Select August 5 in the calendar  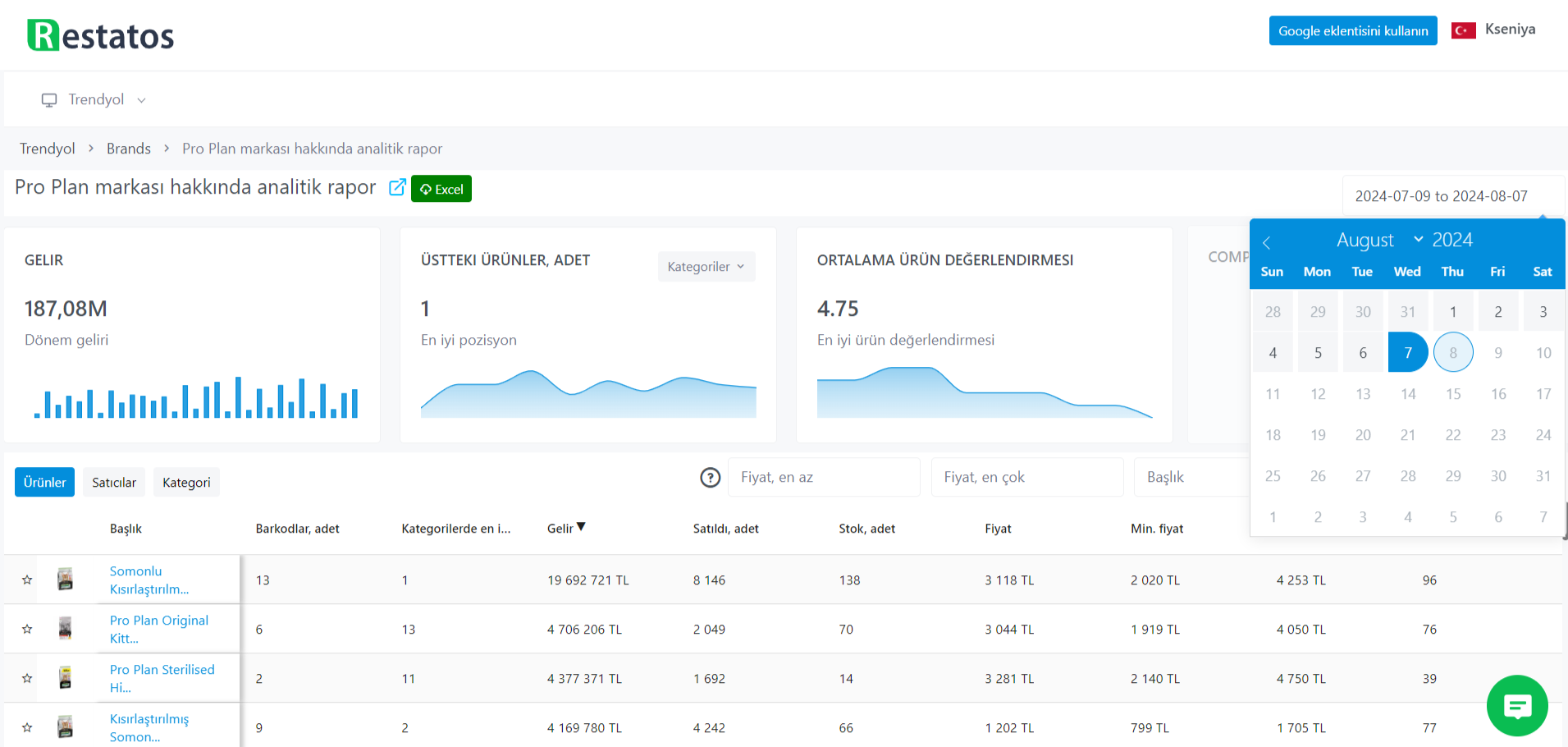tap(1318, 352)
